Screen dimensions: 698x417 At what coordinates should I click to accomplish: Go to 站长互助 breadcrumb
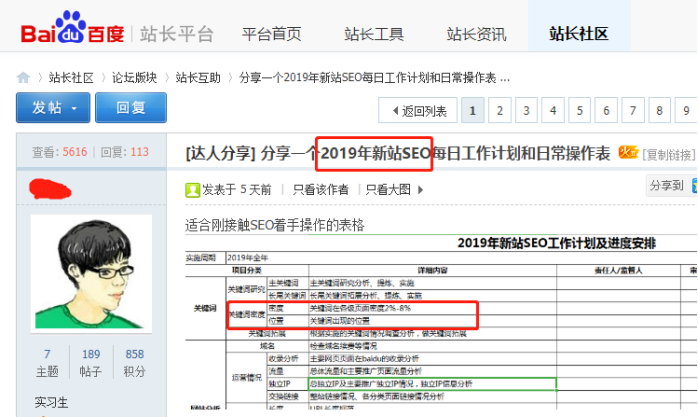pos(198,78)
